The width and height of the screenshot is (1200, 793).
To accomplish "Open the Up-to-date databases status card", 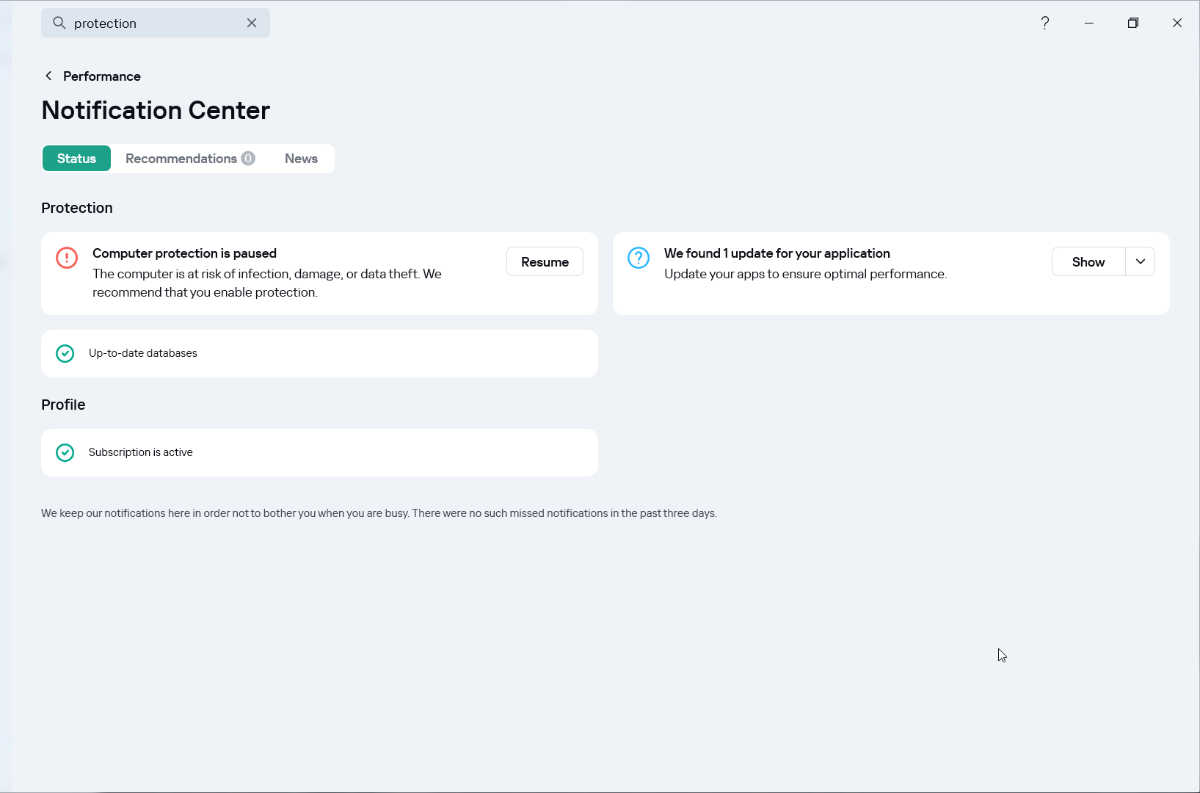I will coord(320,353).
